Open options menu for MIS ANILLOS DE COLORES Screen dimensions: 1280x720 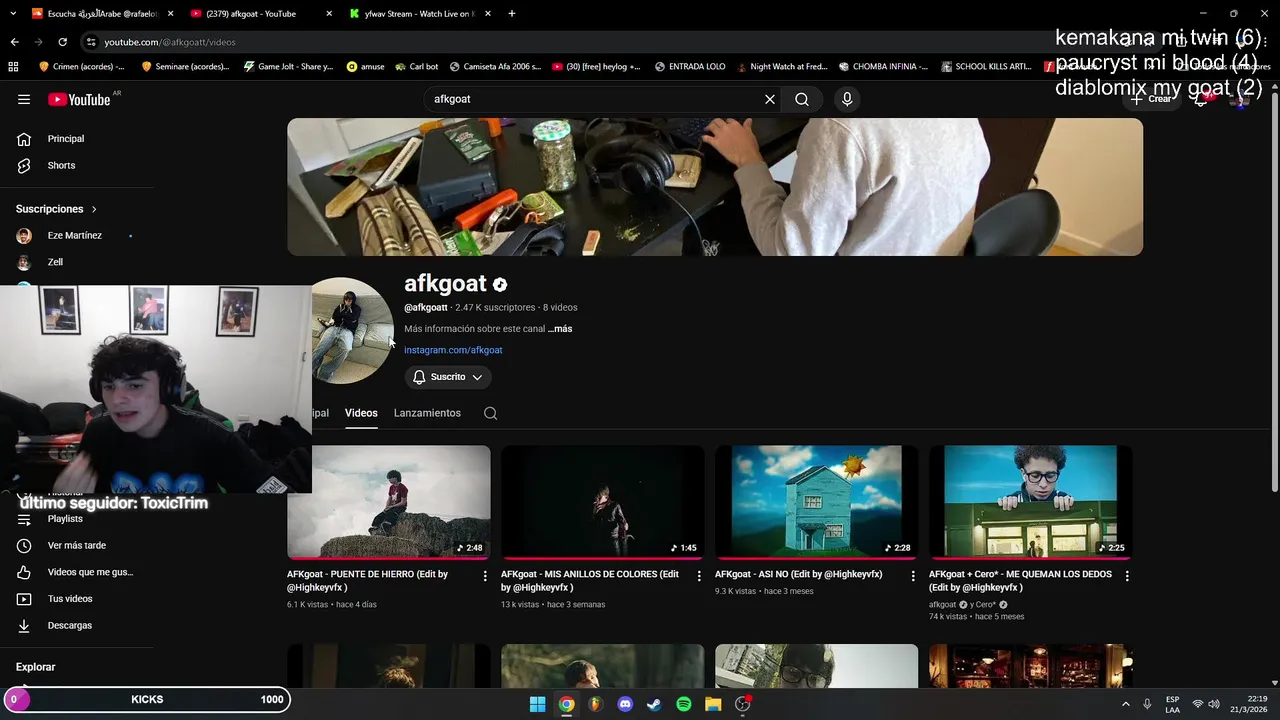pyautogui.click(x=699, y=576)
